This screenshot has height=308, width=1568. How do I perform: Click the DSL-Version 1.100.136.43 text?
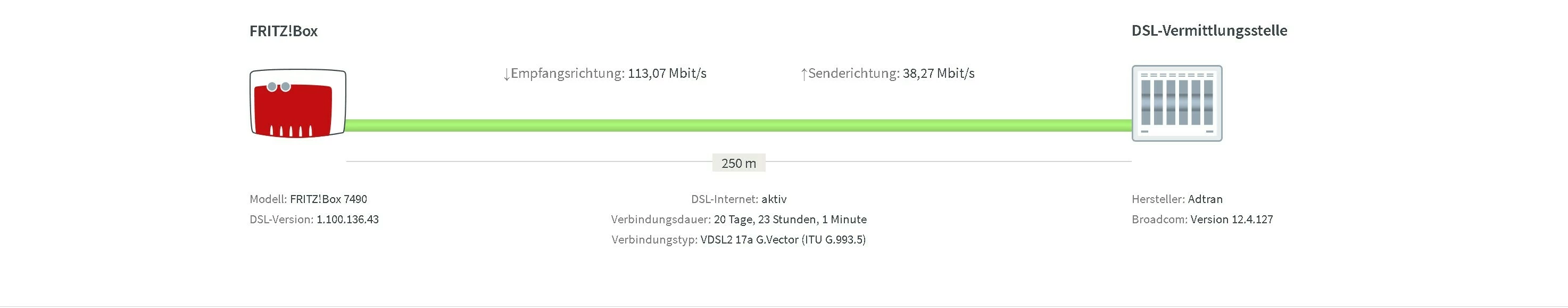coord(314,219)
